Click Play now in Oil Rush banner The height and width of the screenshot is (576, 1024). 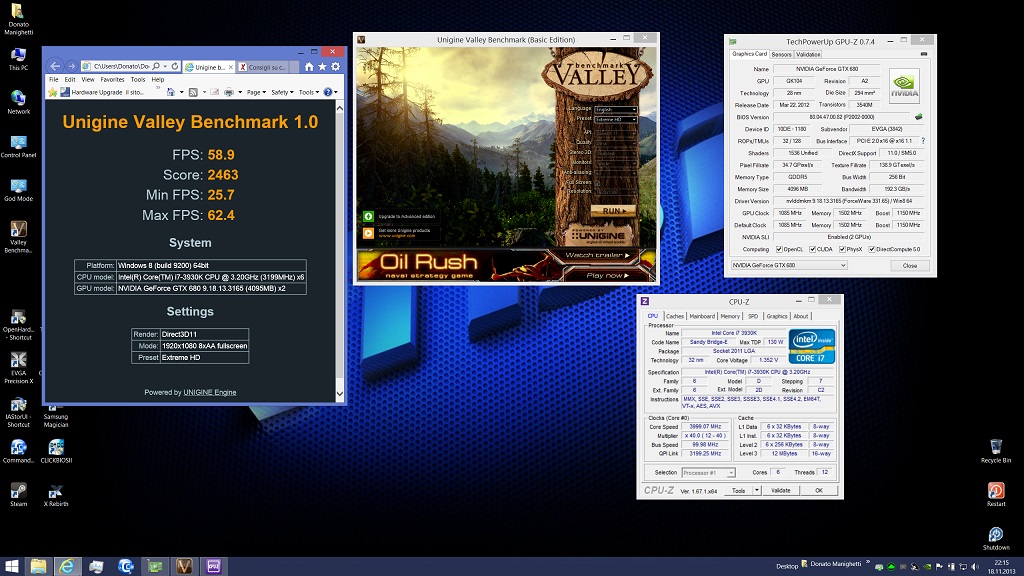(607, 275)
